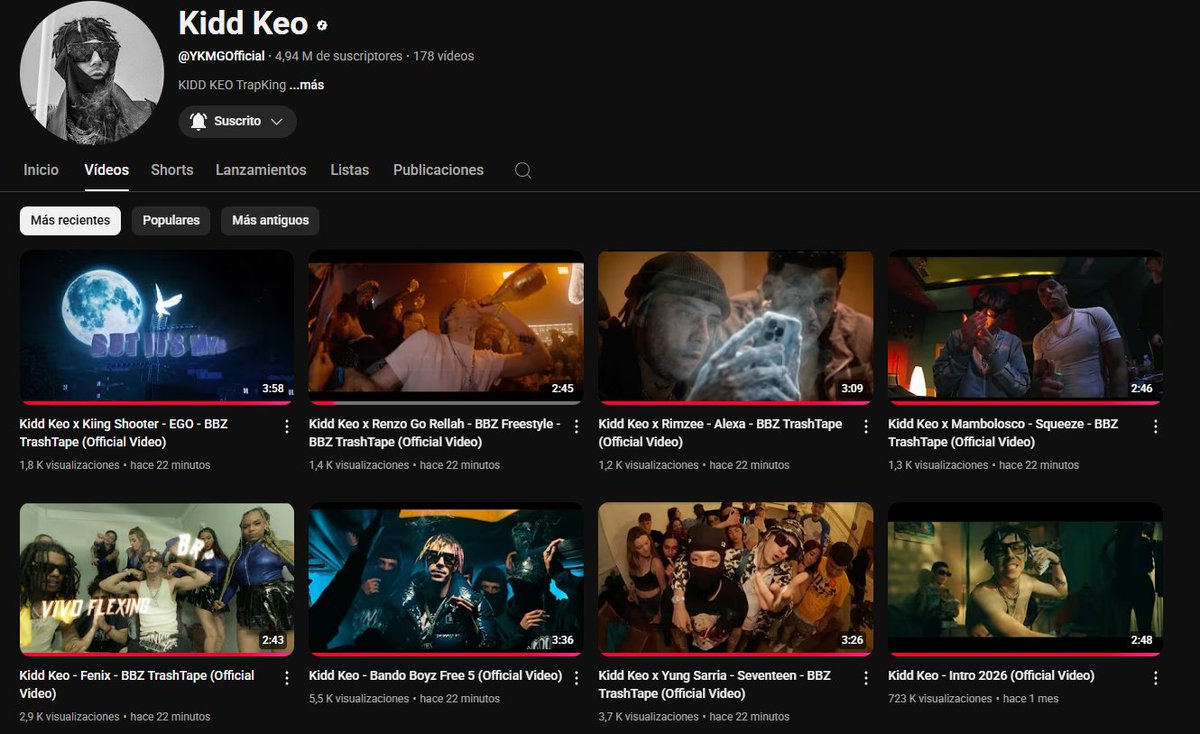Click the 2:46 duration badge
Image resolution: width=1200 pixels, height=734 pixels.
[x=1141, y=388]
